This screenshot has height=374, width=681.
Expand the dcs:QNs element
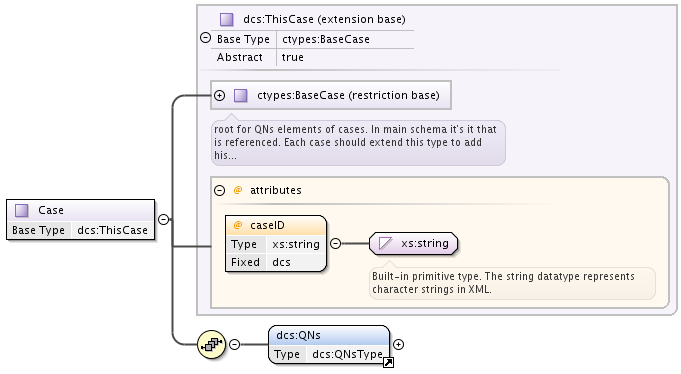398,344
